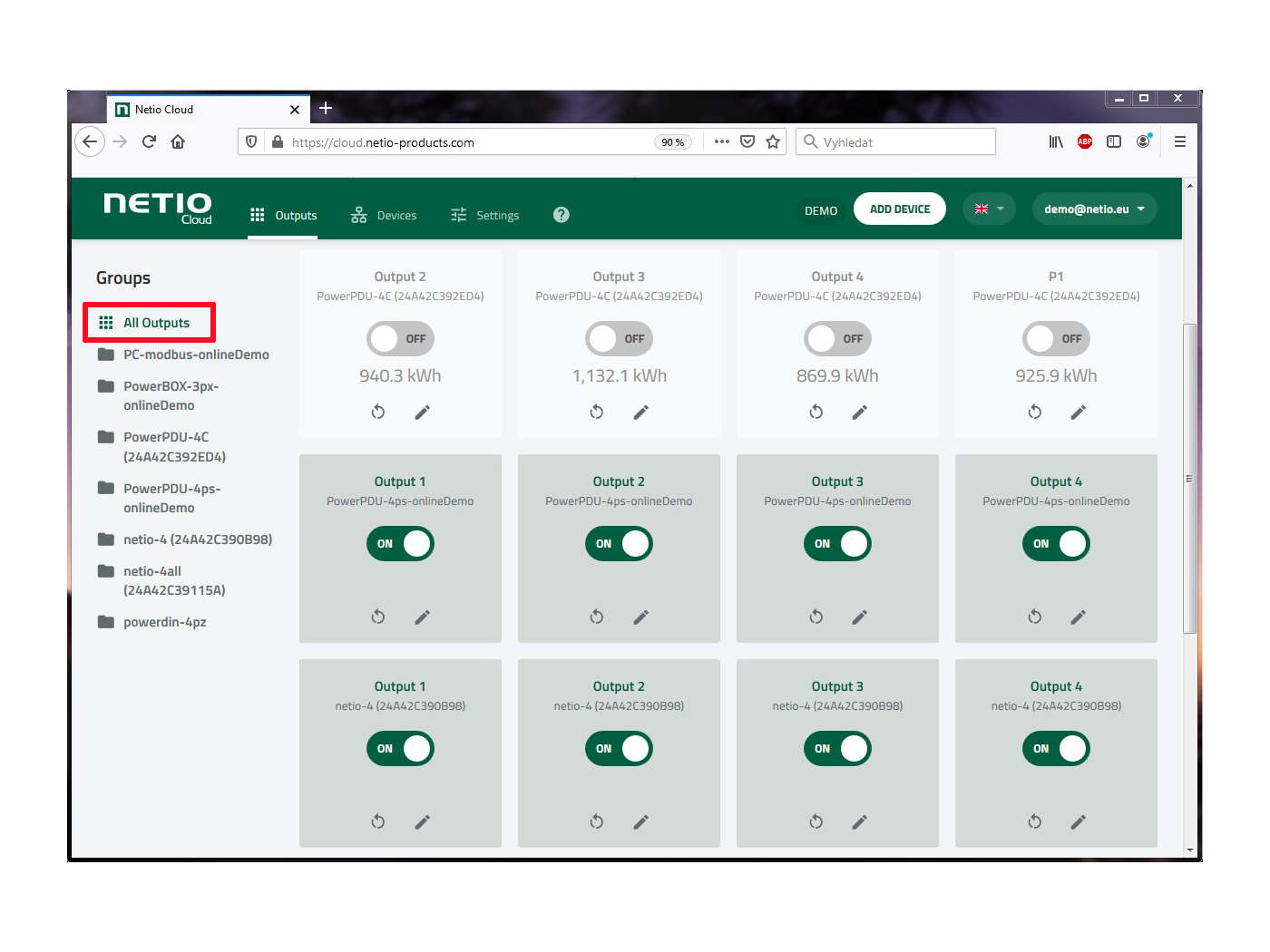
Task: Open the netio-4all (24A42C39115A) group
Action: point(162,580)
